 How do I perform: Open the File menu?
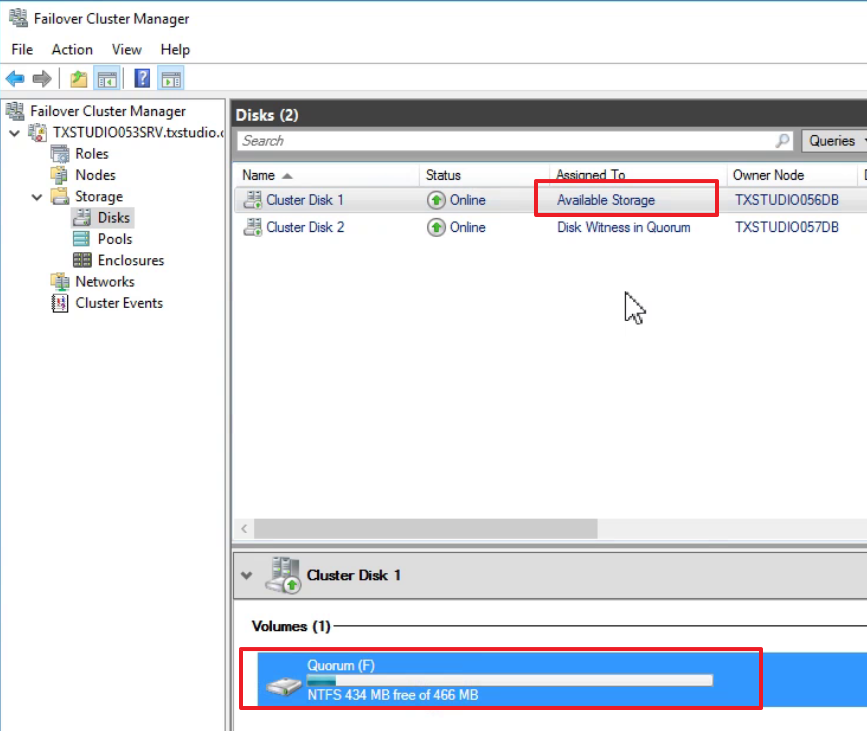pos(22,50)
